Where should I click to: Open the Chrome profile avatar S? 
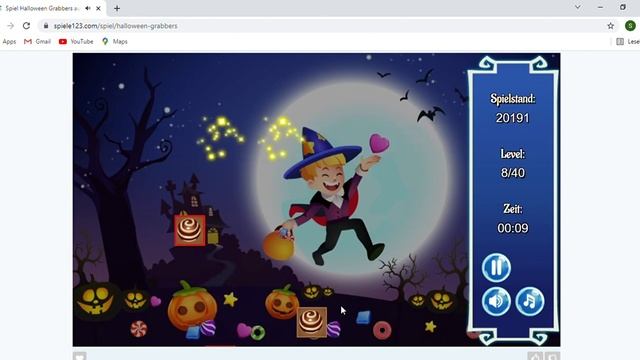point(631,26)
